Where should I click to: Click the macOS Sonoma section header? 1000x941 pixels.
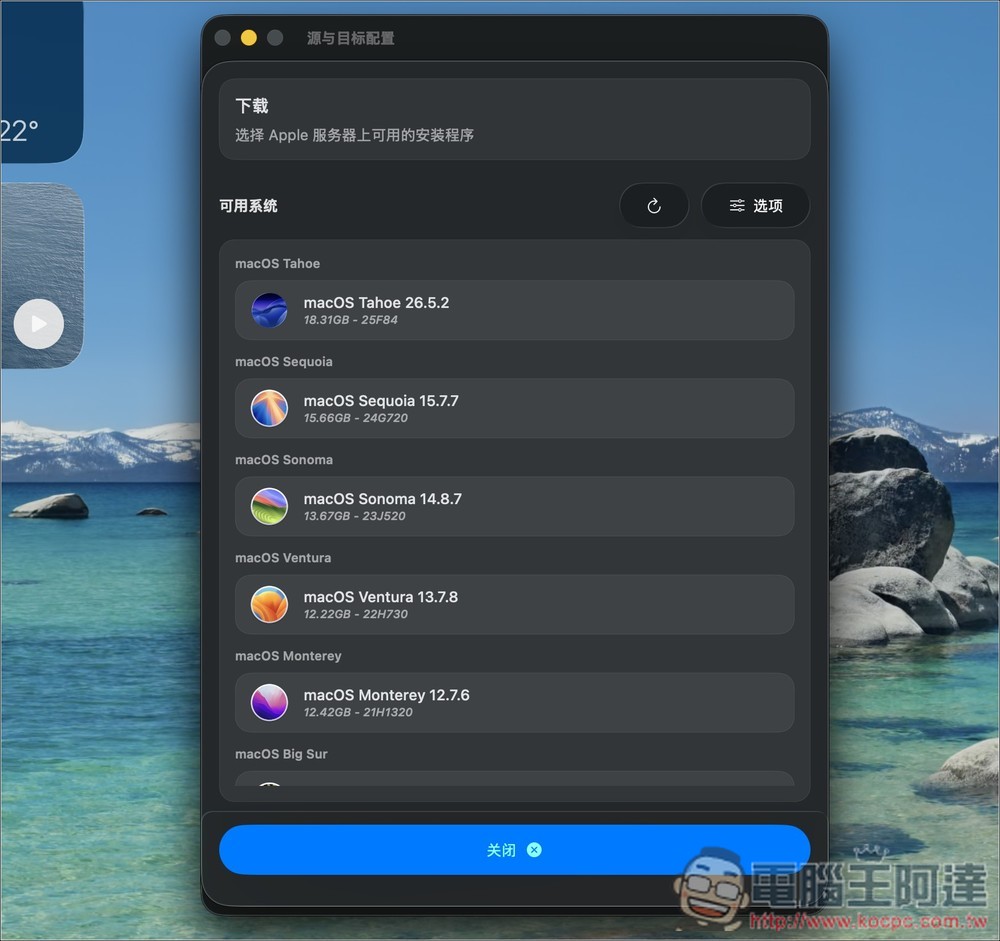(284, 460)
